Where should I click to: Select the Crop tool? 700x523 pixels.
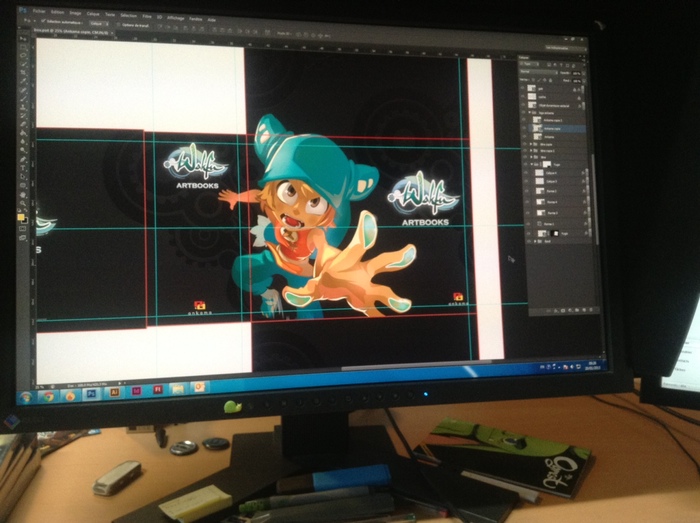pyautogui.click(x=23, y=72)
